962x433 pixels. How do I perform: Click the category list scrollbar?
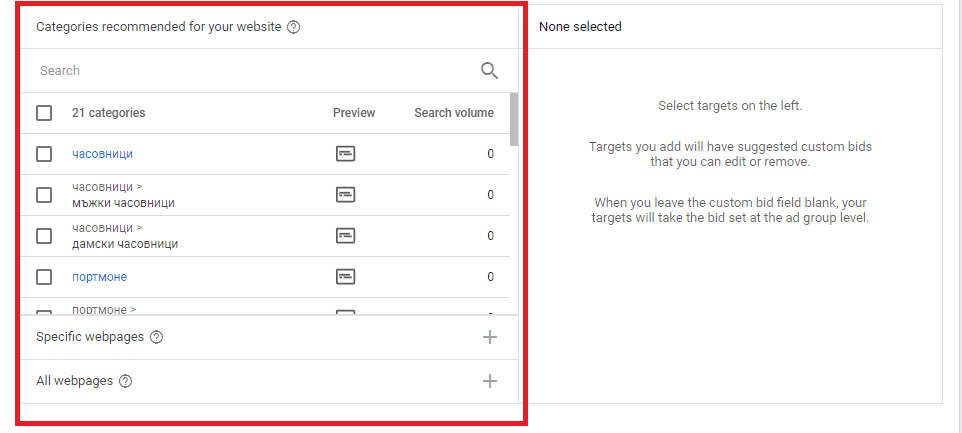(514, 120)
